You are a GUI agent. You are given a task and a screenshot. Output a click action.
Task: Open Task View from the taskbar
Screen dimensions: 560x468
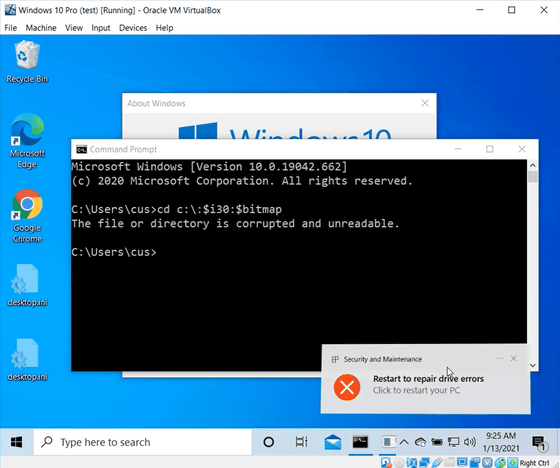[301, 442]
